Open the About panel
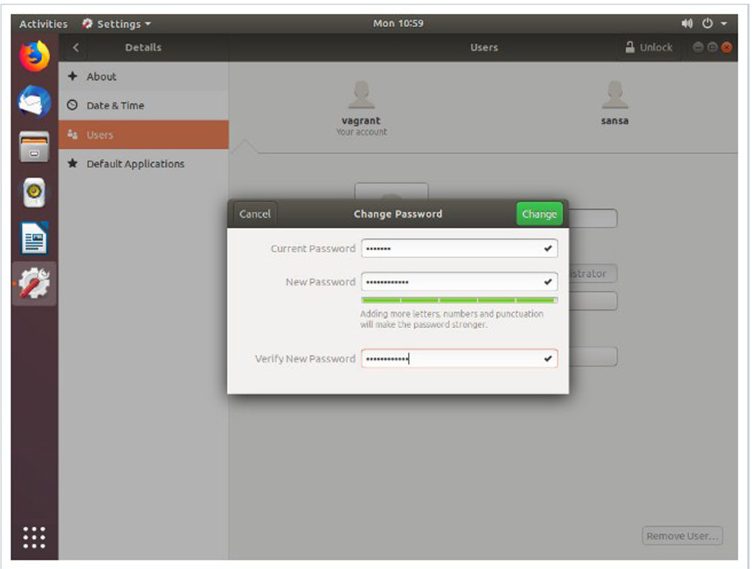The height and width of the screenshot is (569, 753). click(x=144, y=76)
